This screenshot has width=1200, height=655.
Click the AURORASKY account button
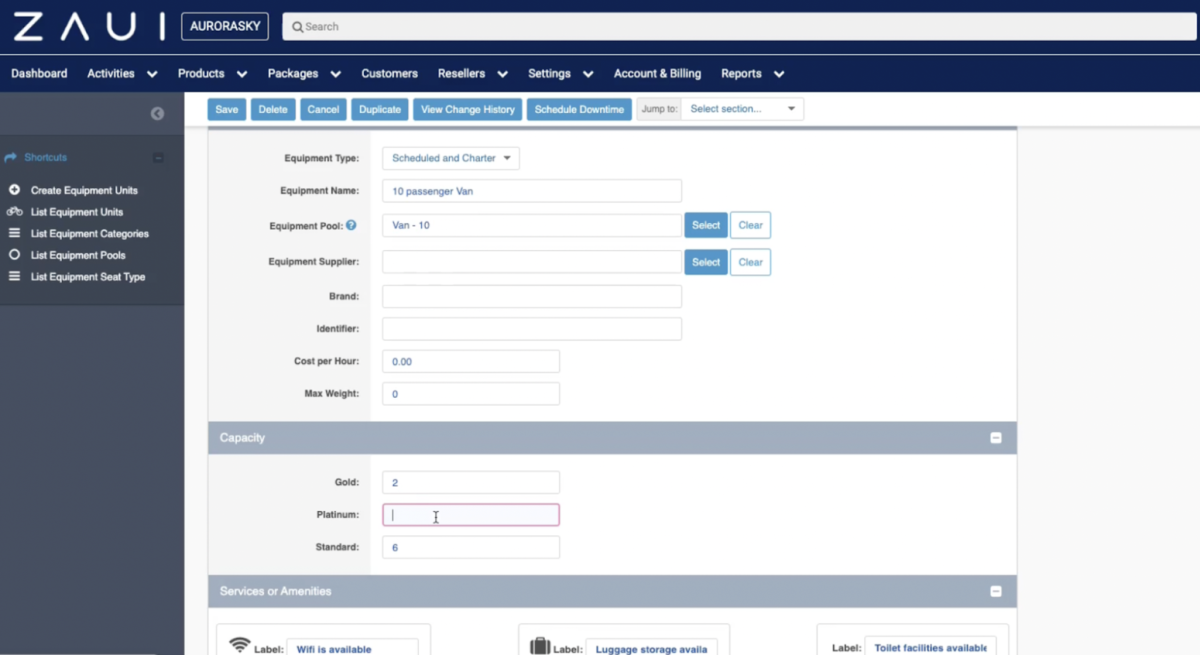(225, 27)
